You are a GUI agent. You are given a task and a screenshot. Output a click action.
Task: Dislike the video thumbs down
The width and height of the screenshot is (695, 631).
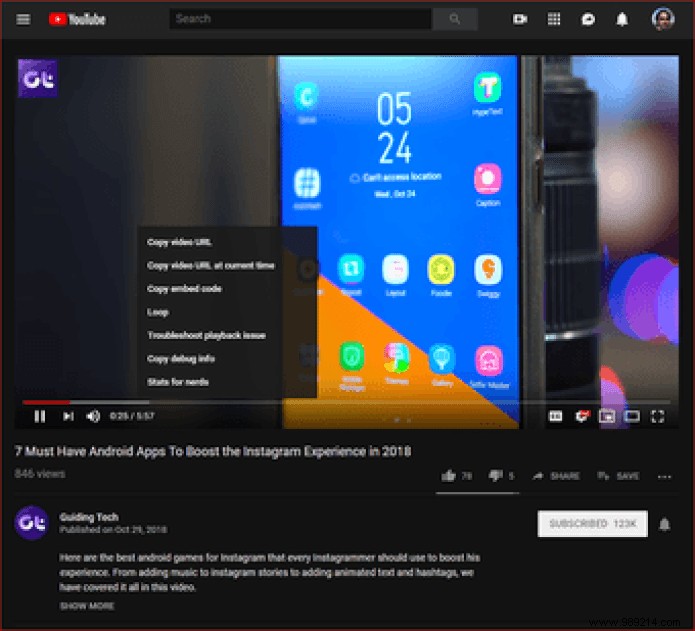501,476
